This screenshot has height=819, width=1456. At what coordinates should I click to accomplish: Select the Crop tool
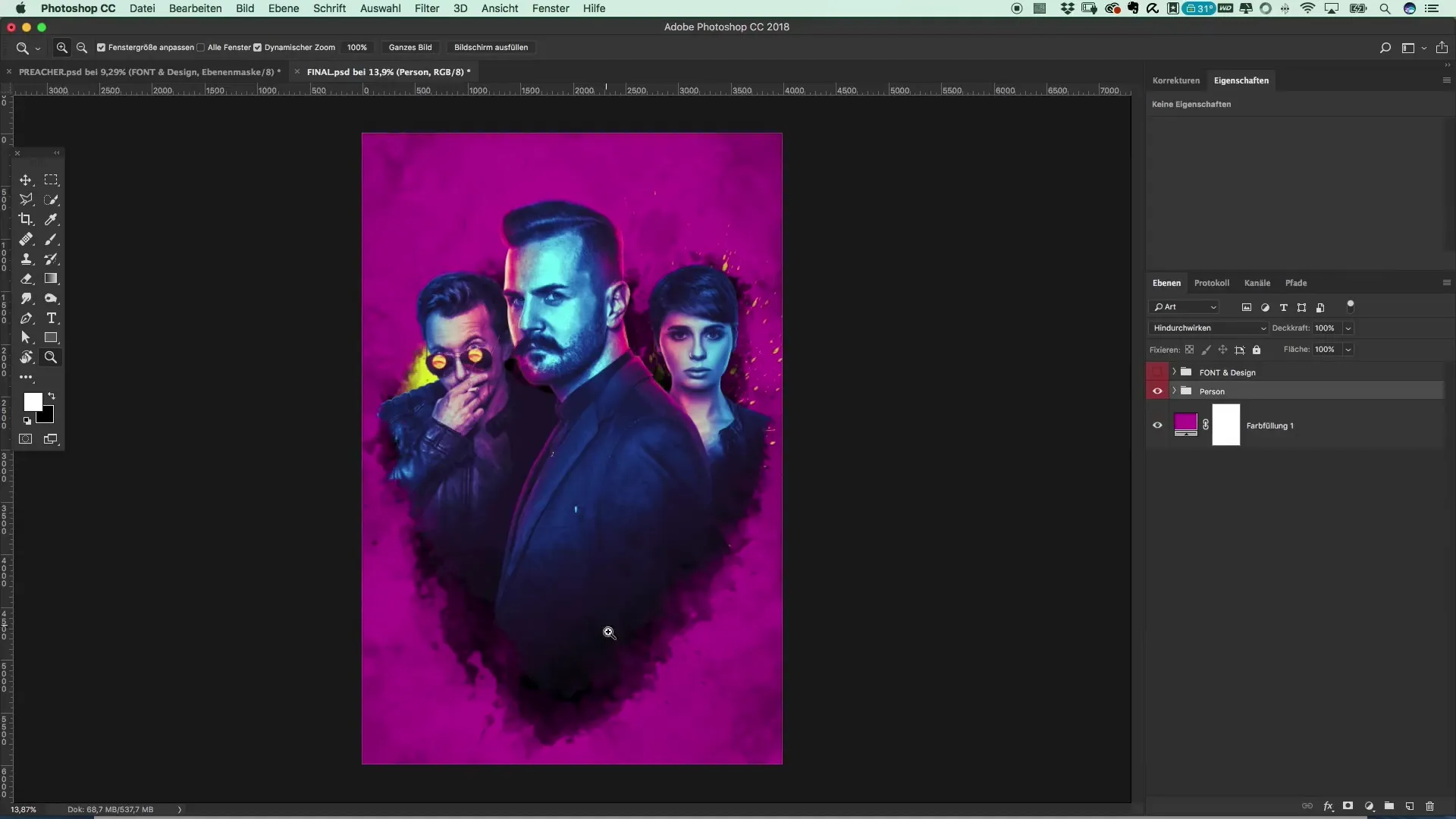(x=26, y=219)
